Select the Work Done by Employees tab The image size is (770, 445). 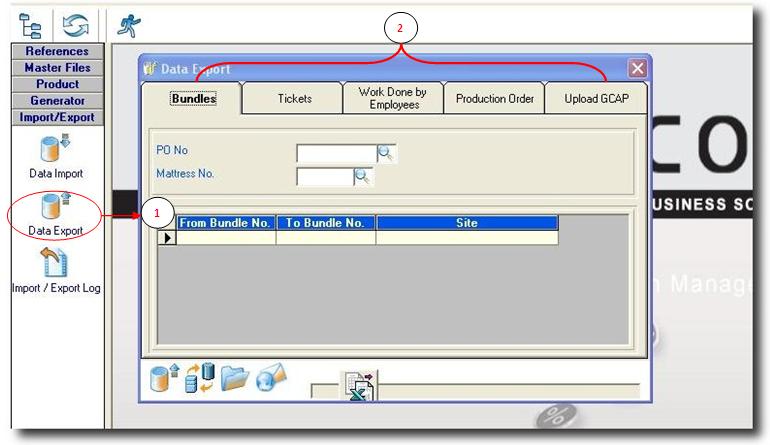point(393,98)
